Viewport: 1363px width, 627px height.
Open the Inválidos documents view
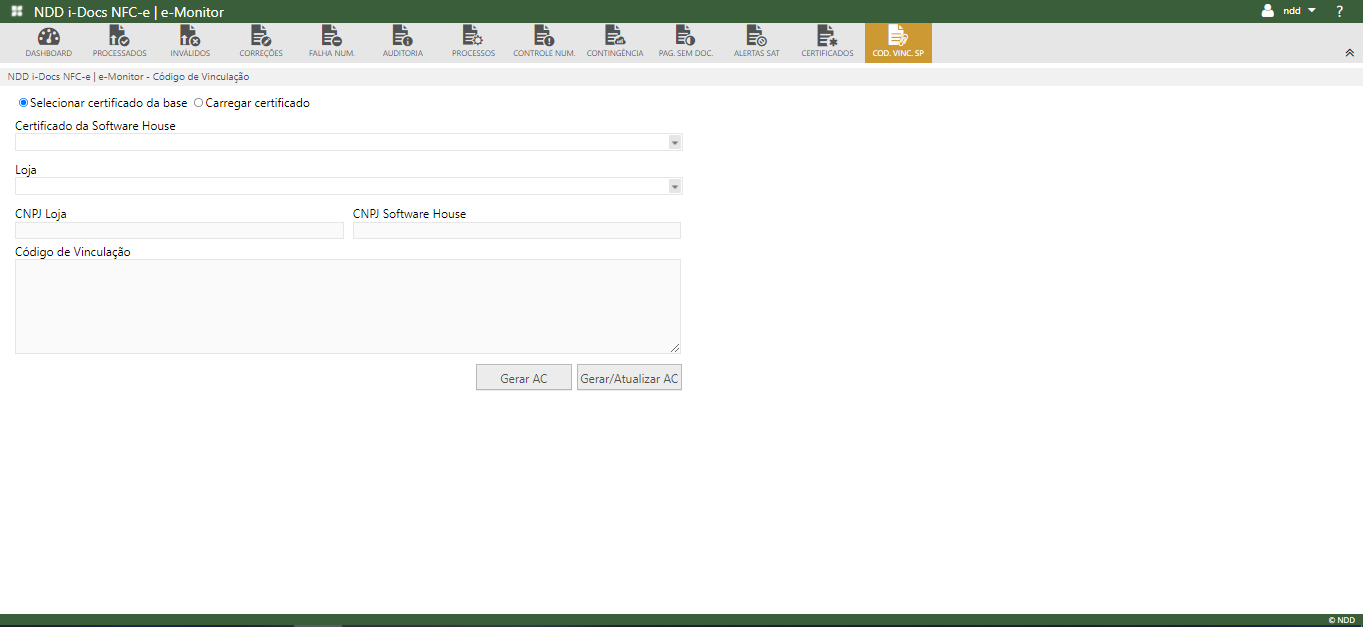[190, 43]
